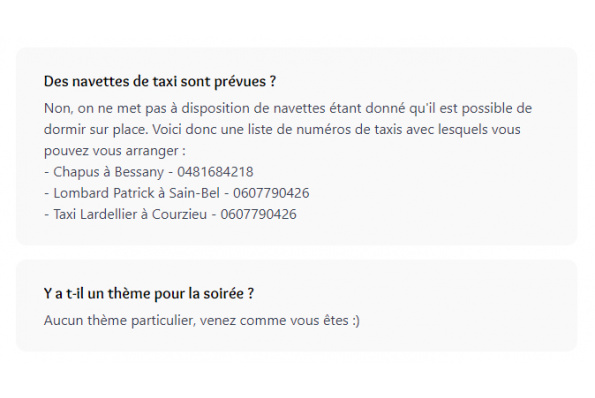The width and height of the screenshot is (595, 398).
Task: Click the smiley ':)' in the theme answer
Action: point(356,321)
